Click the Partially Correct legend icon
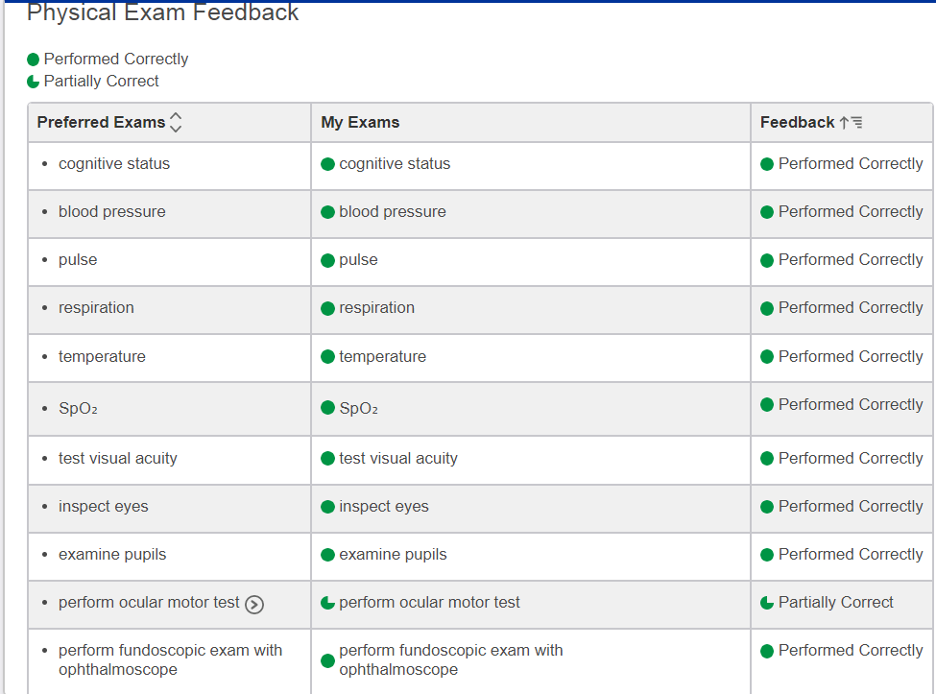This screenshot has height=694, width=936. 34,82
